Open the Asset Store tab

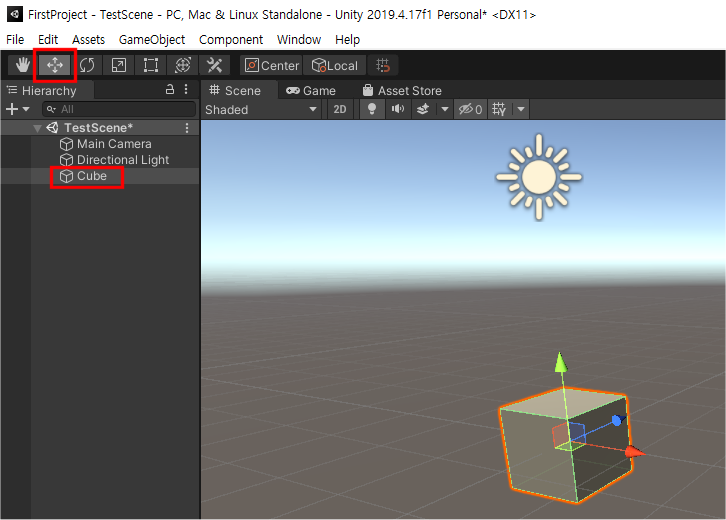point(402,90)
